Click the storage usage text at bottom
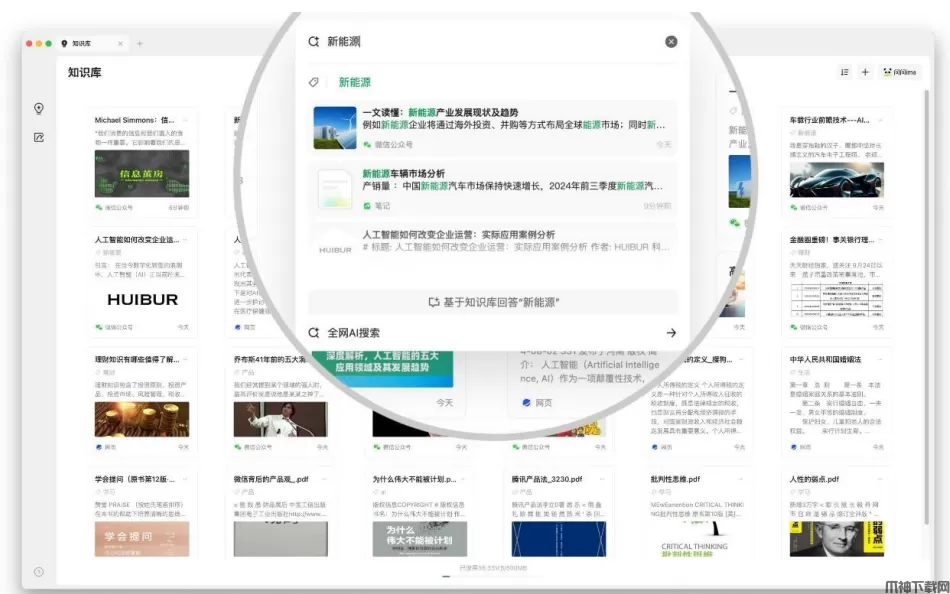 [493, 568]
